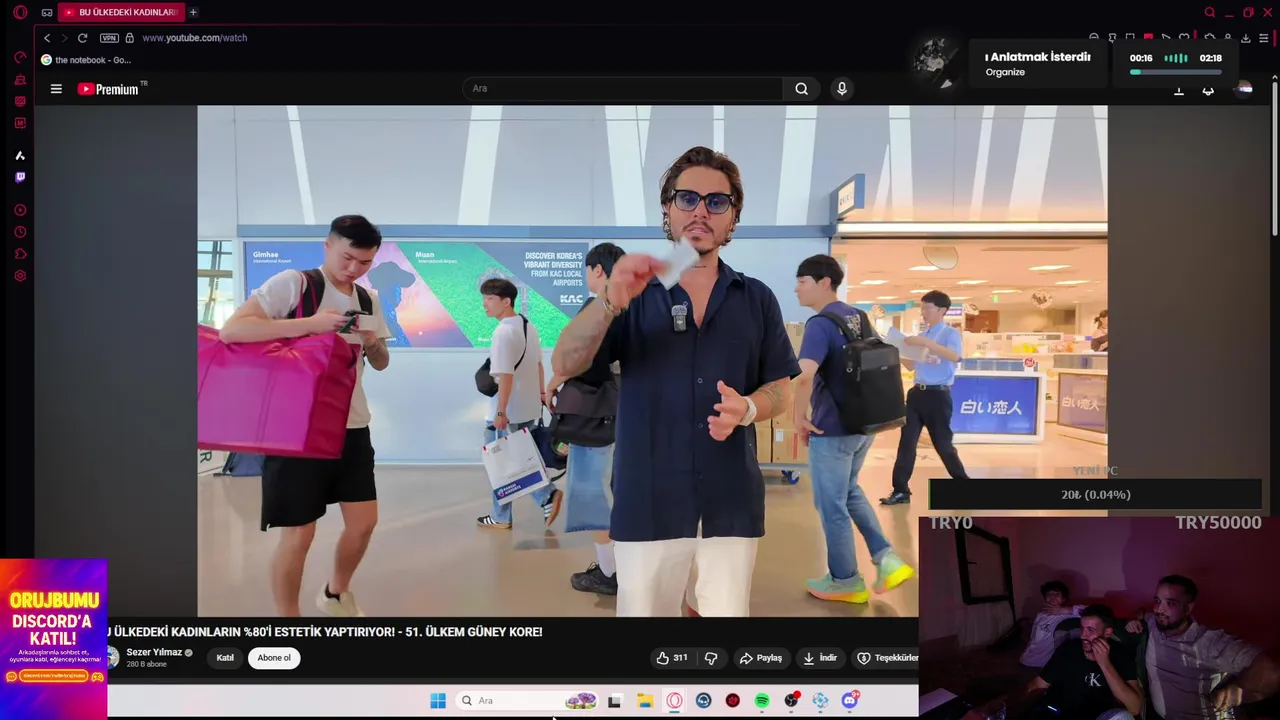Viewport: 1280px width, 720px height.
Task: Click the 'Organize' track label
Action: coord(1005,72)
